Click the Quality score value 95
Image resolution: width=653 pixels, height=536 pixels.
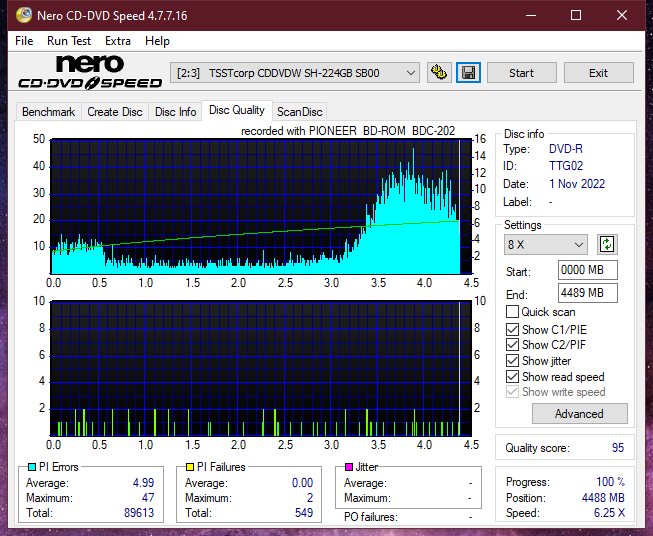[x=618, y=448]
